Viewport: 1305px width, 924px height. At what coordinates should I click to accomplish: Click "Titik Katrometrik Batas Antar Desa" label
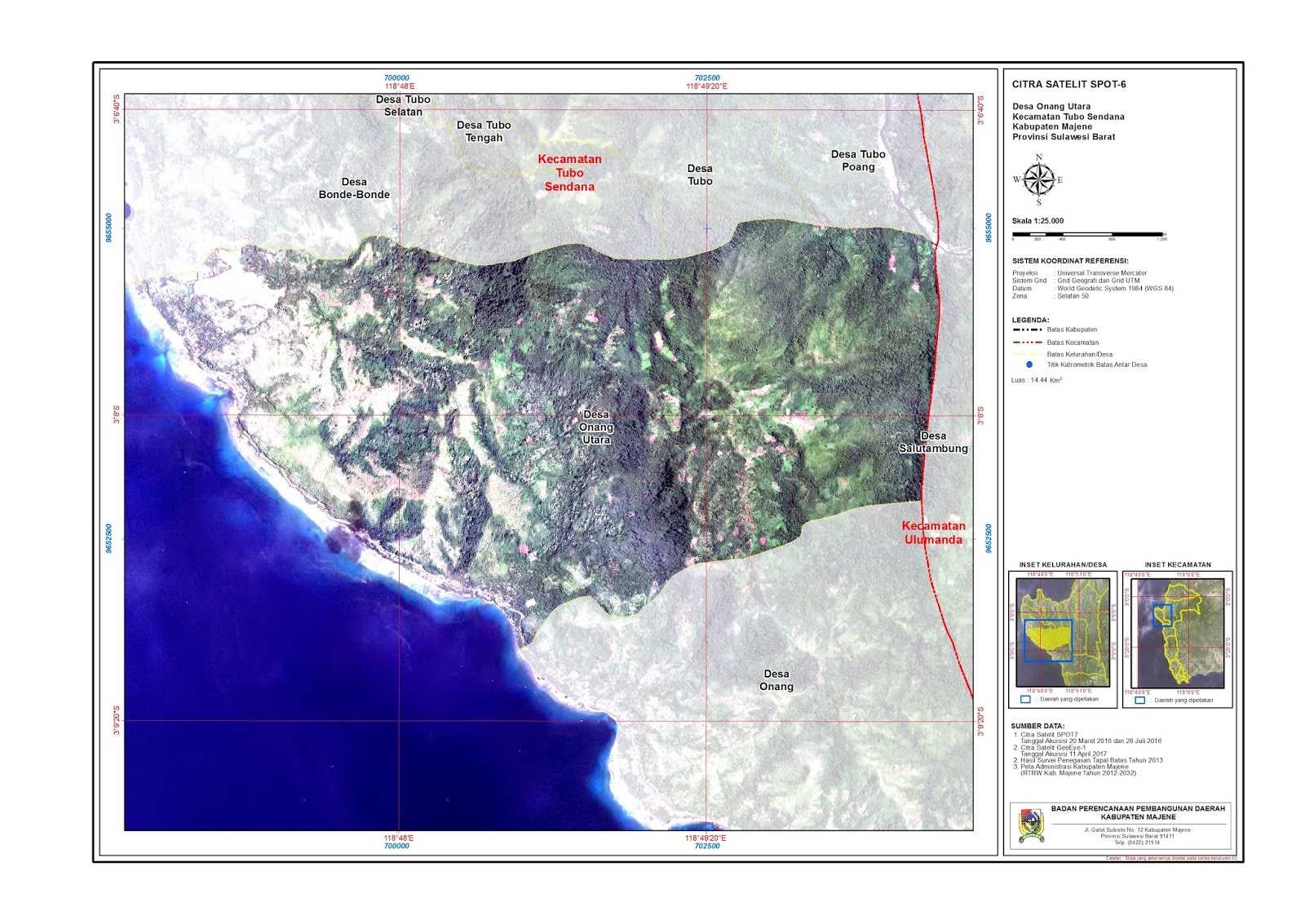[1097, 365]
